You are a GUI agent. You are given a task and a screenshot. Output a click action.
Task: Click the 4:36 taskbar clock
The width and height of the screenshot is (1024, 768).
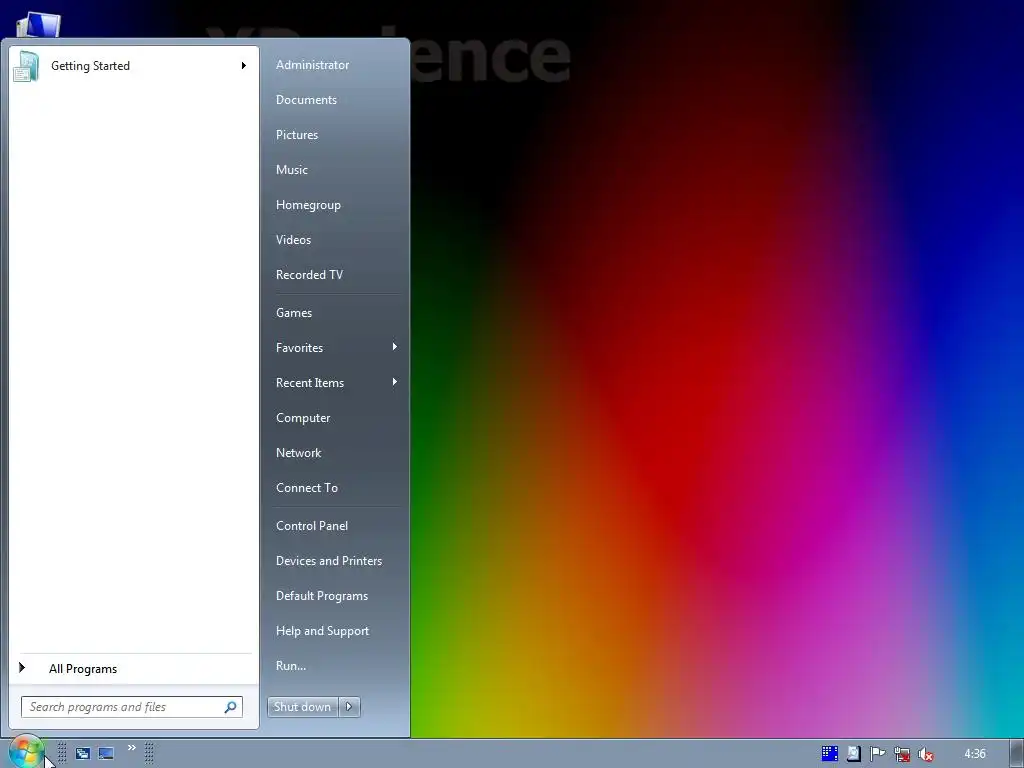click(974, 754)
